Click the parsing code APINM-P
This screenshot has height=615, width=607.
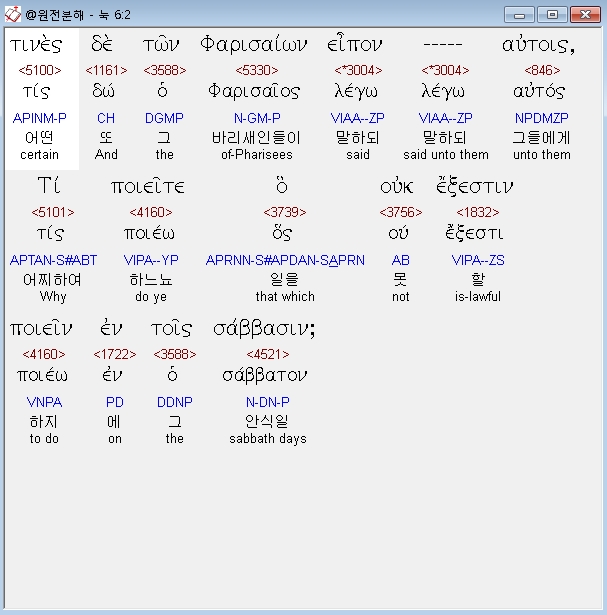(40, 118)
